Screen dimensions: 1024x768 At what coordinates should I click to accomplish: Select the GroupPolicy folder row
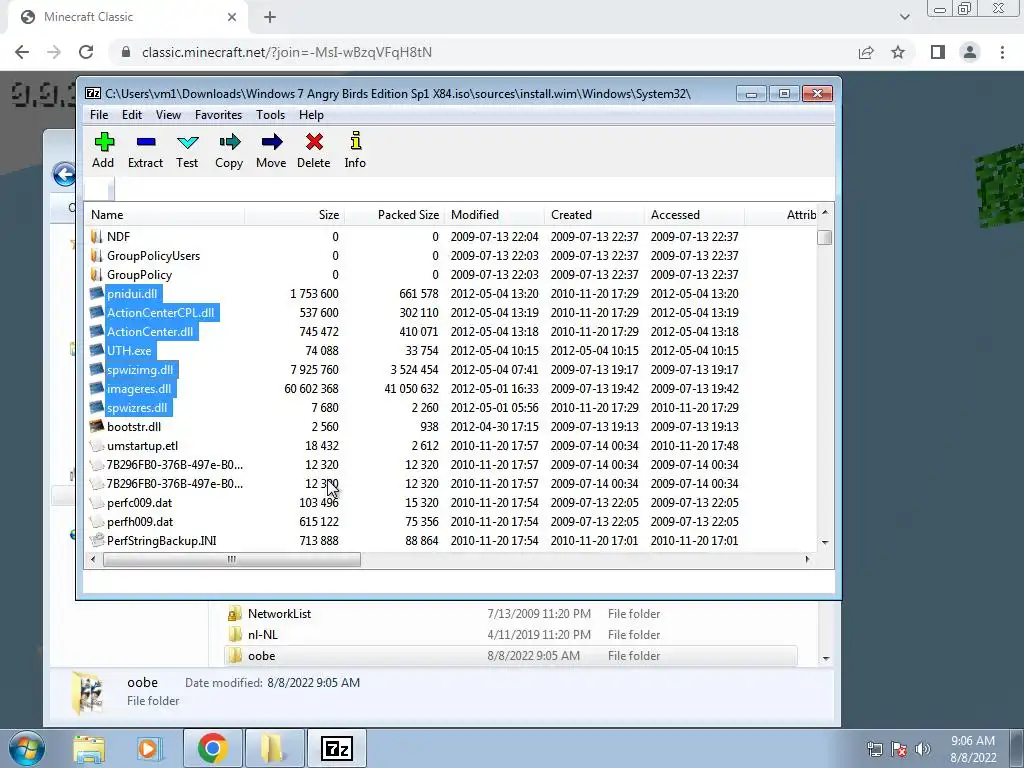click(x=451, y=275)
